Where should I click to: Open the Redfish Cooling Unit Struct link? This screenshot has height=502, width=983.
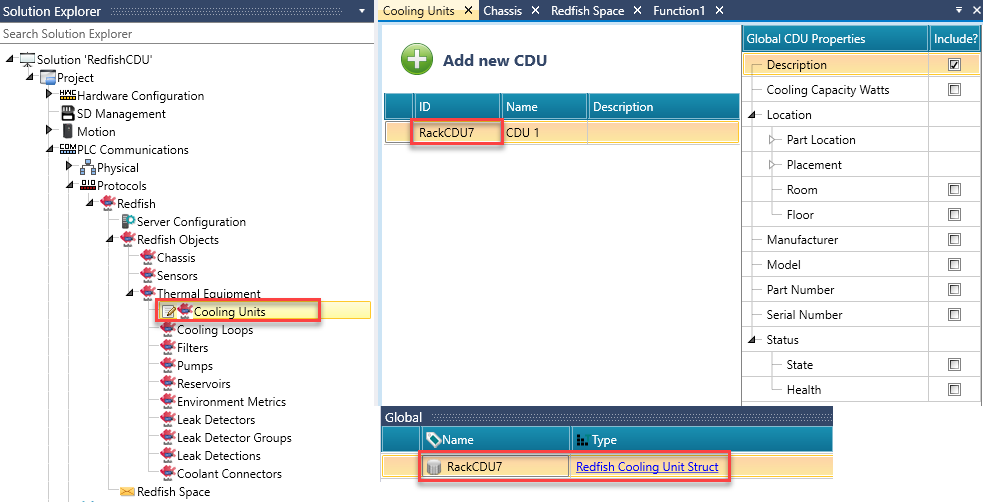click(646, 466)
